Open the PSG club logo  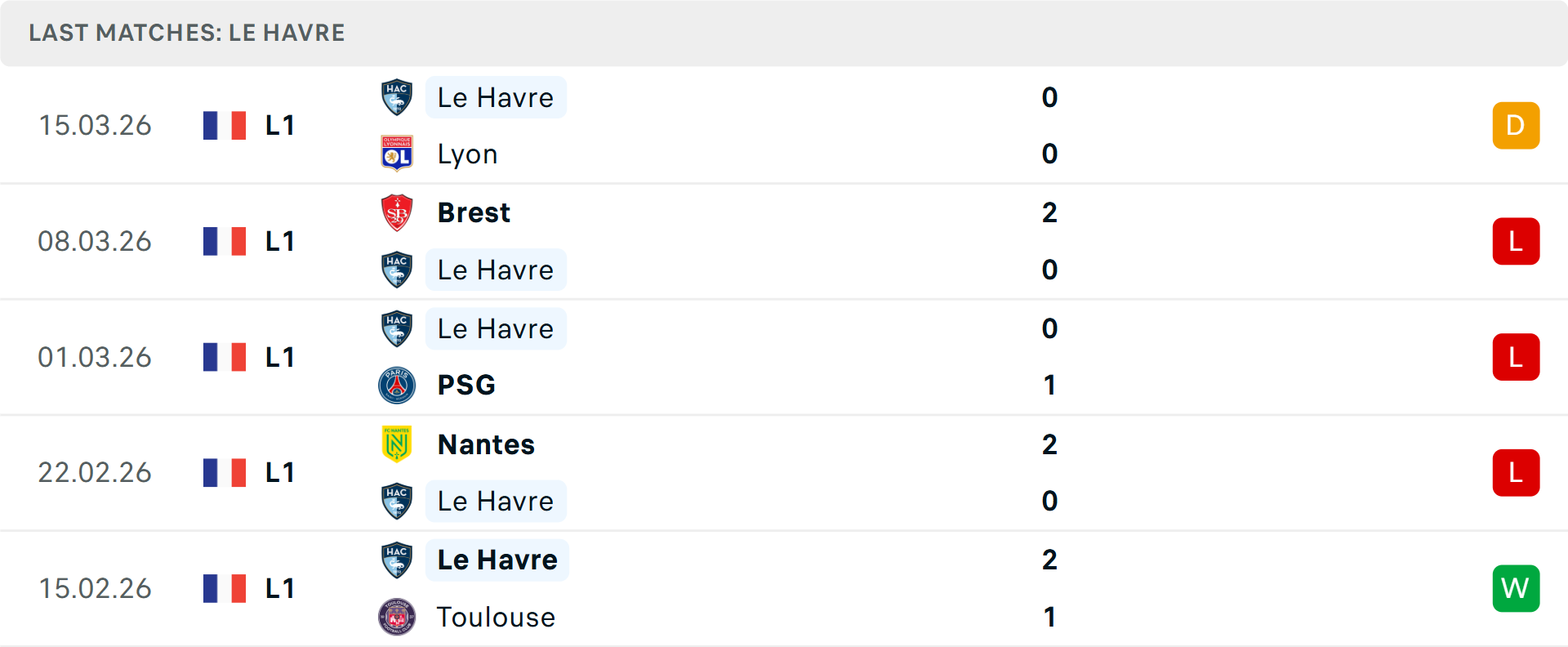(396, 385)
